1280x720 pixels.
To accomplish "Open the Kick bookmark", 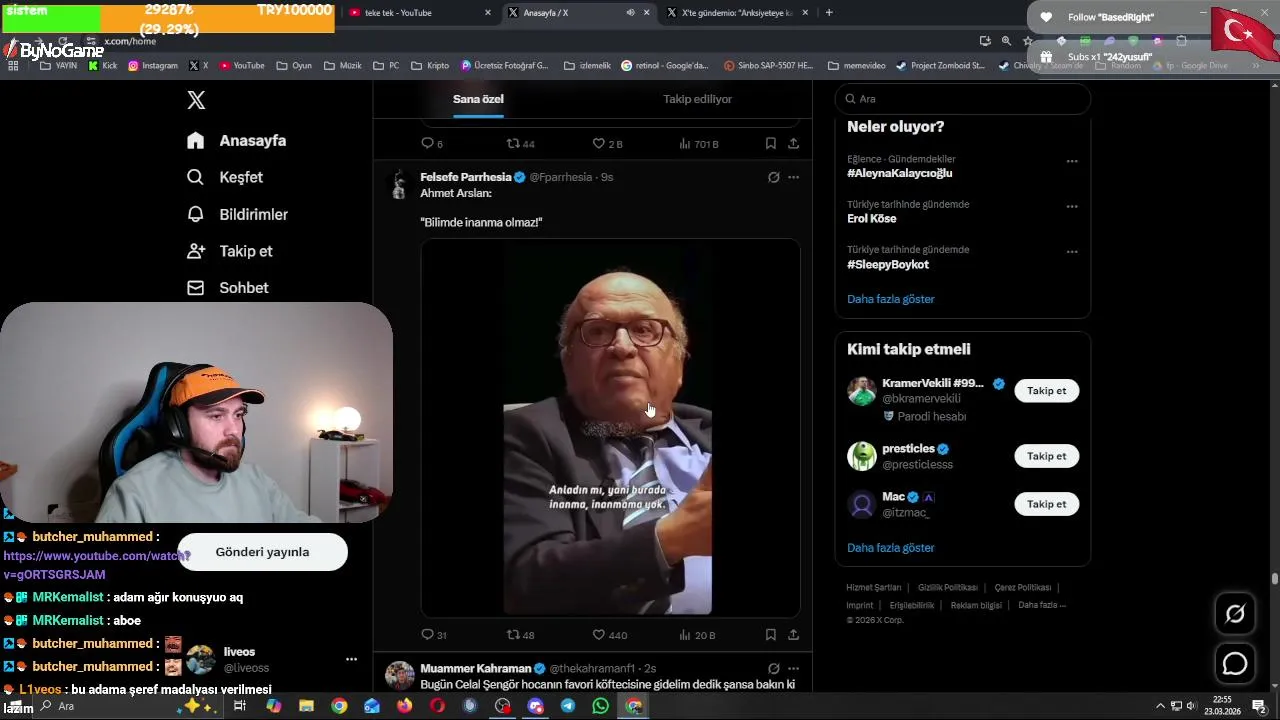I will (x=103, y=66).
